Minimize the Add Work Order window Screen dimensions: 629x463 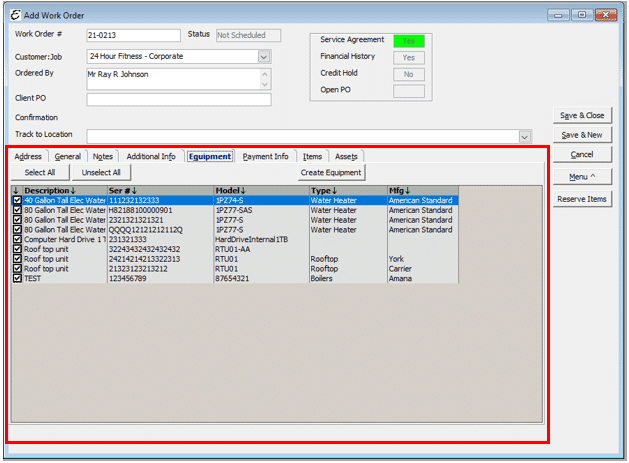coord(558,15)
